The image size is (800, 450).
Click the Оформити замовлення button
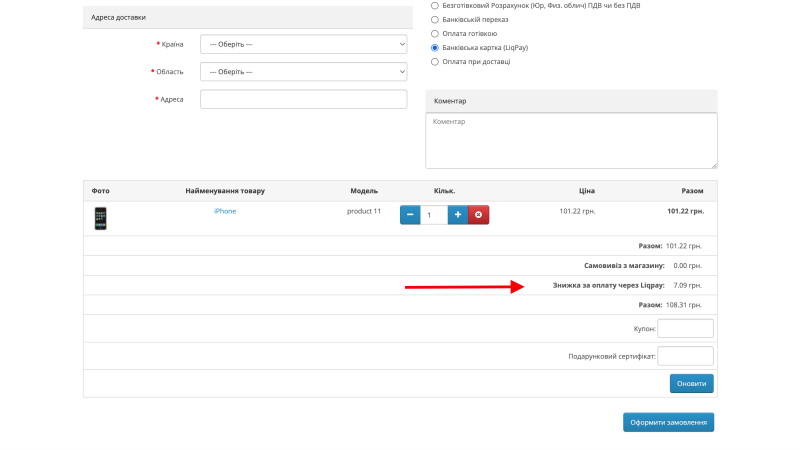pyautogui.click(x=668, y=422)
